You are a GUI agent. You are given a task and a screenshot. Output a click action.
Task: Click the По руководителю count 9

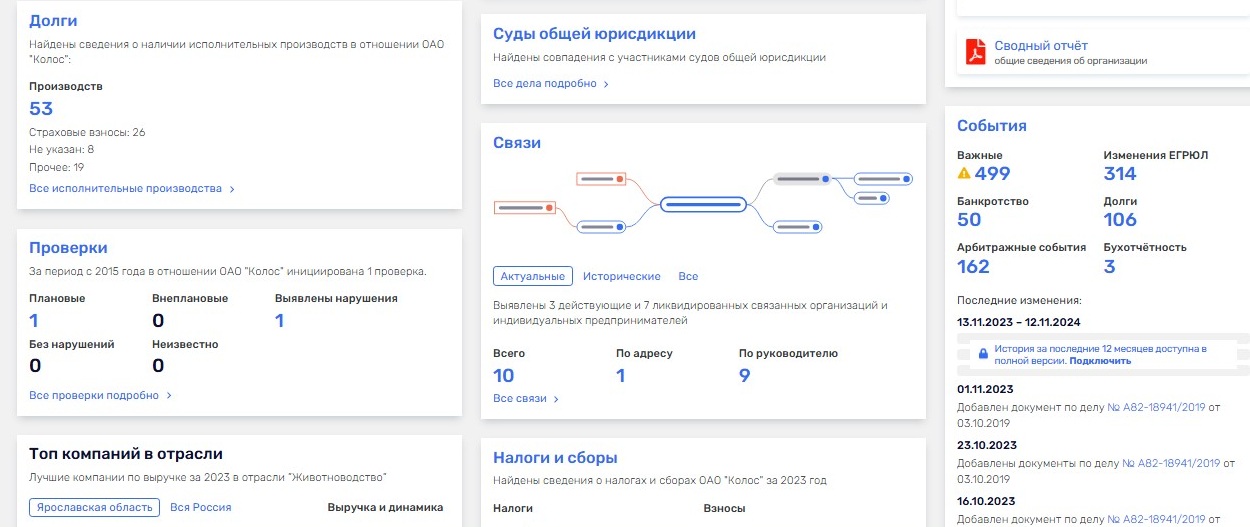tap(744, 375)
